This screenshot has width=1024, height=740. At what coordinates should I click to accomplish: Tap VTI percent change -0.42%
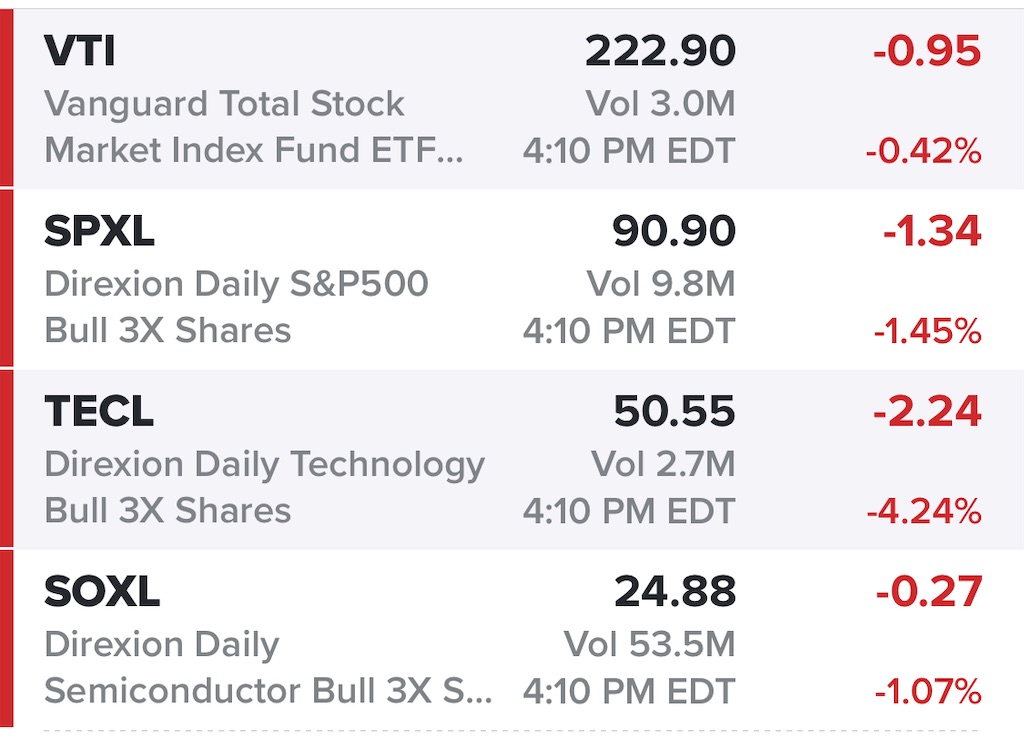[923, 151]
